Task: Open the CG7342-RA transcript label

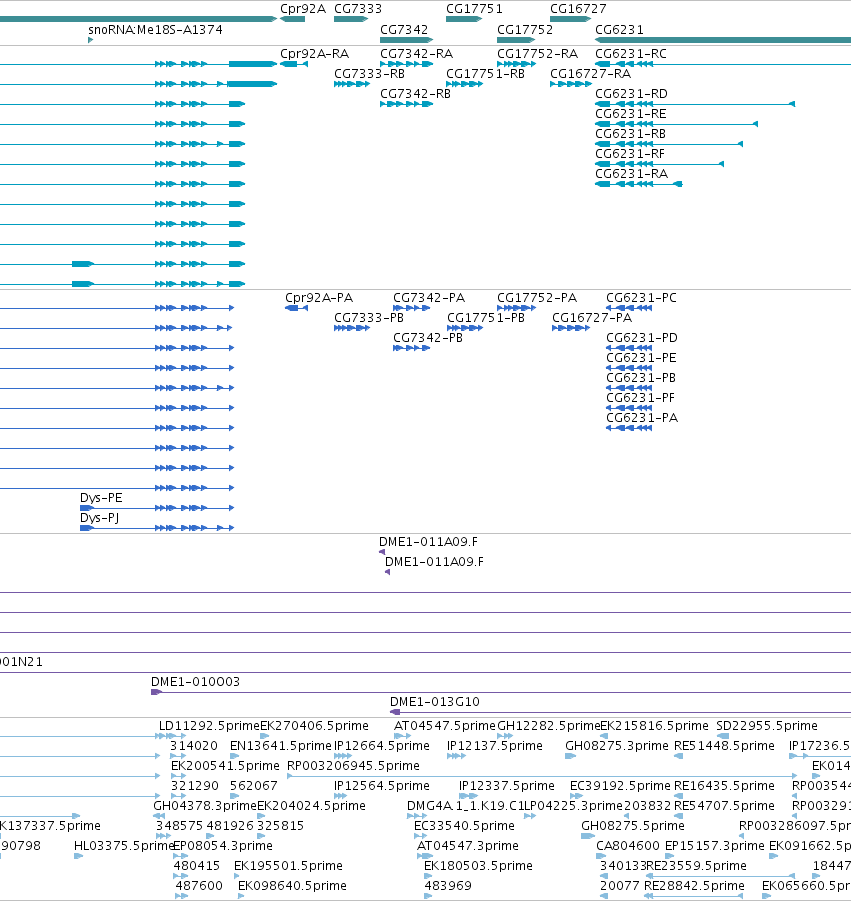Action: pos(416,54)
